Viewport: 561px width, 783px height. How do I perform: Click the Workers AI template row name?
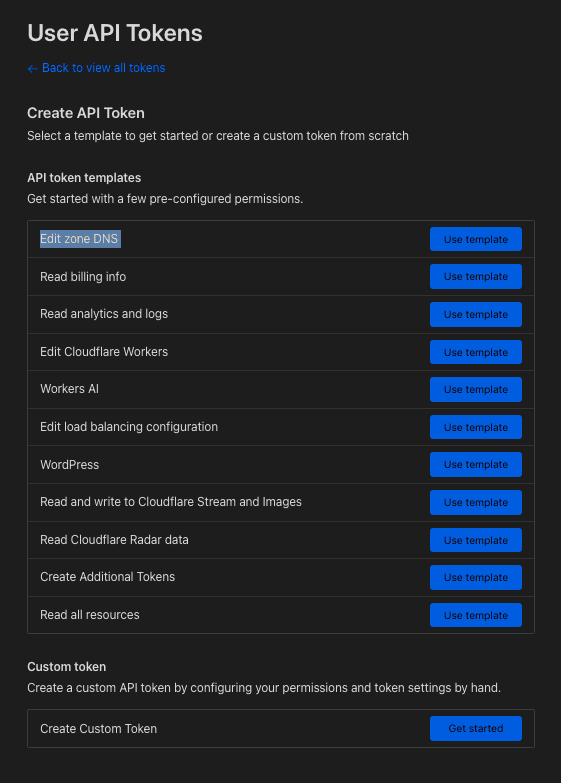point(69,389)
